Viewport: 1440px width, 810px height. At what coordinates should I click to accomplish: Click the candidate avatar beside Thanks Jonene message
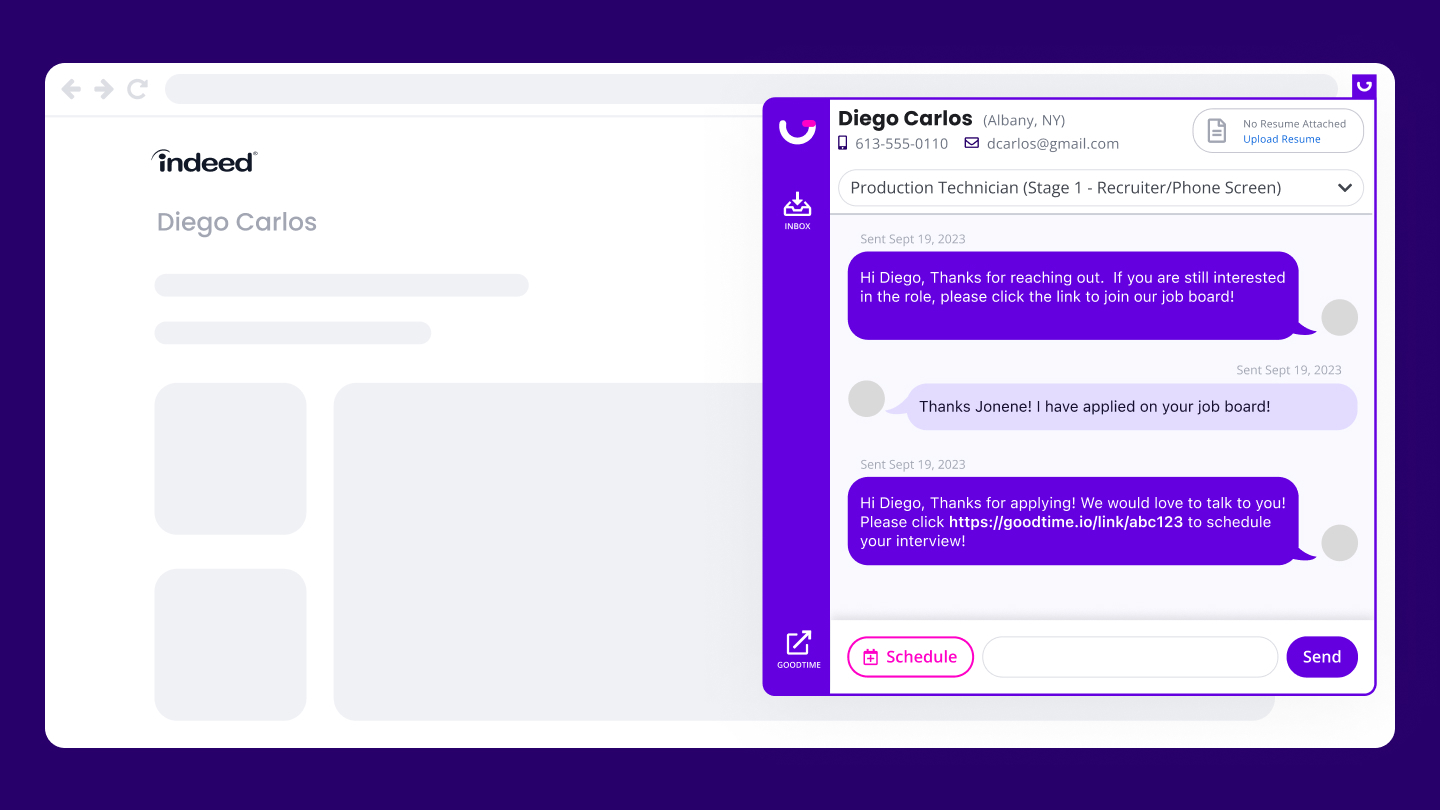click(x=866, y=399)
